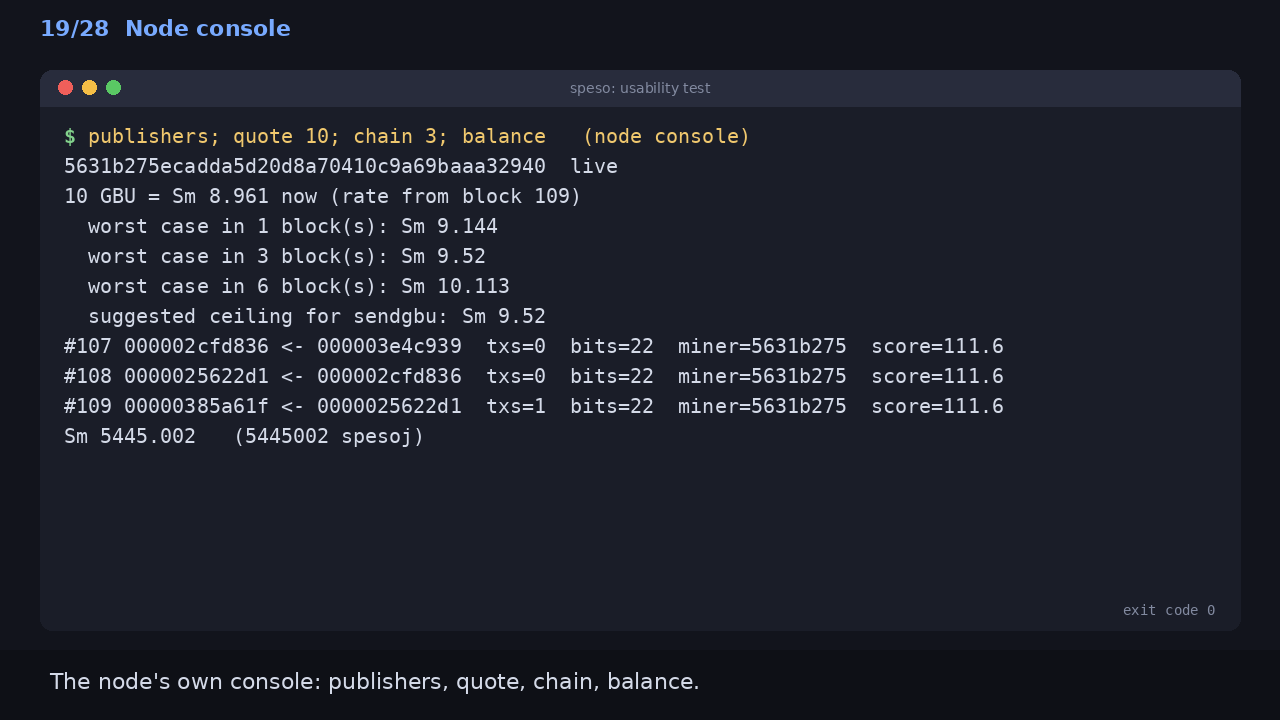Click the caption about the node's own console
This screenshot has width=1280, height=720.
click(375, 681)
